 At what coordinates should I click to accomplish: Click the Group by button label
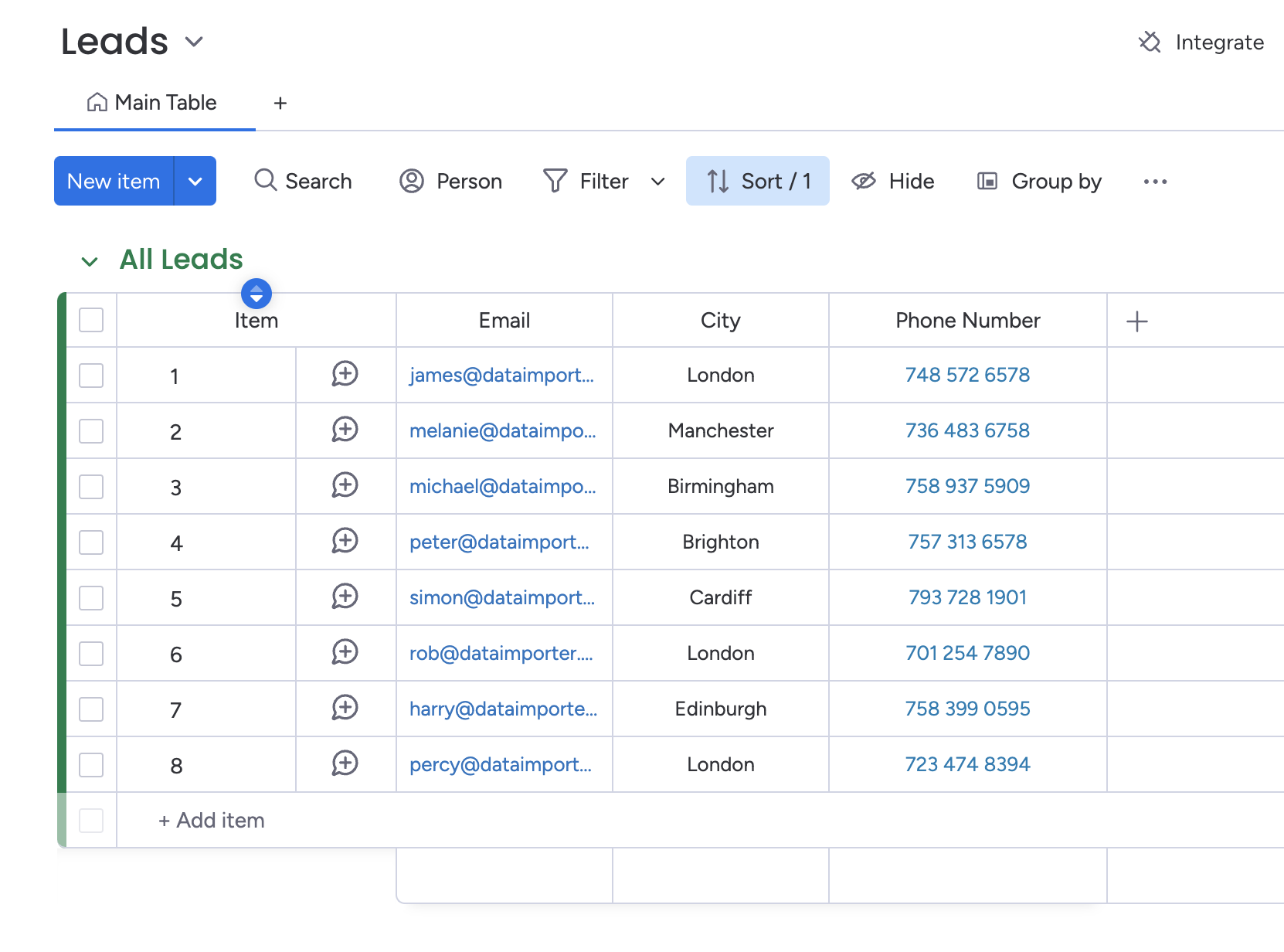(x=1056, y=181)
